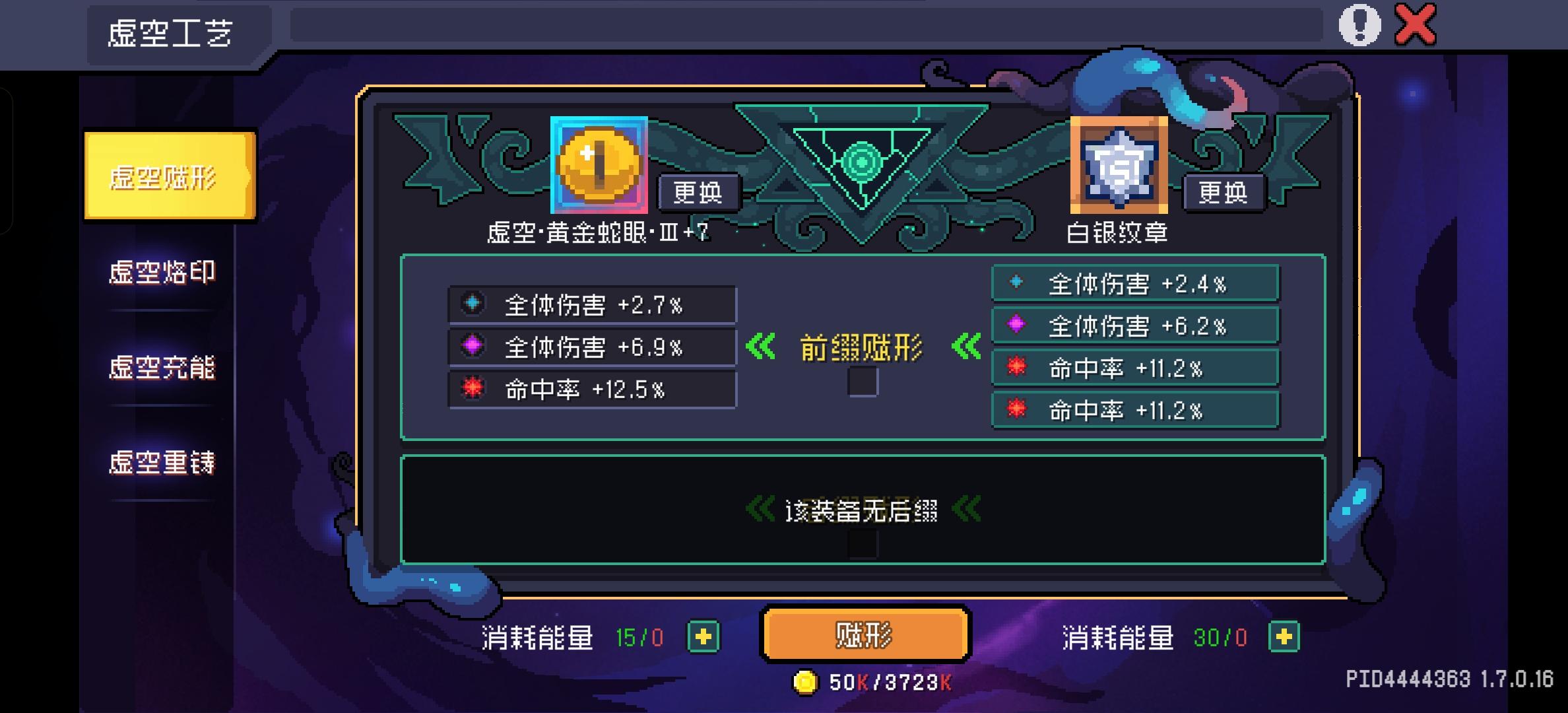Tick the 前缀赋形 checkbox
1568x713 pixels.
point(863,382)
